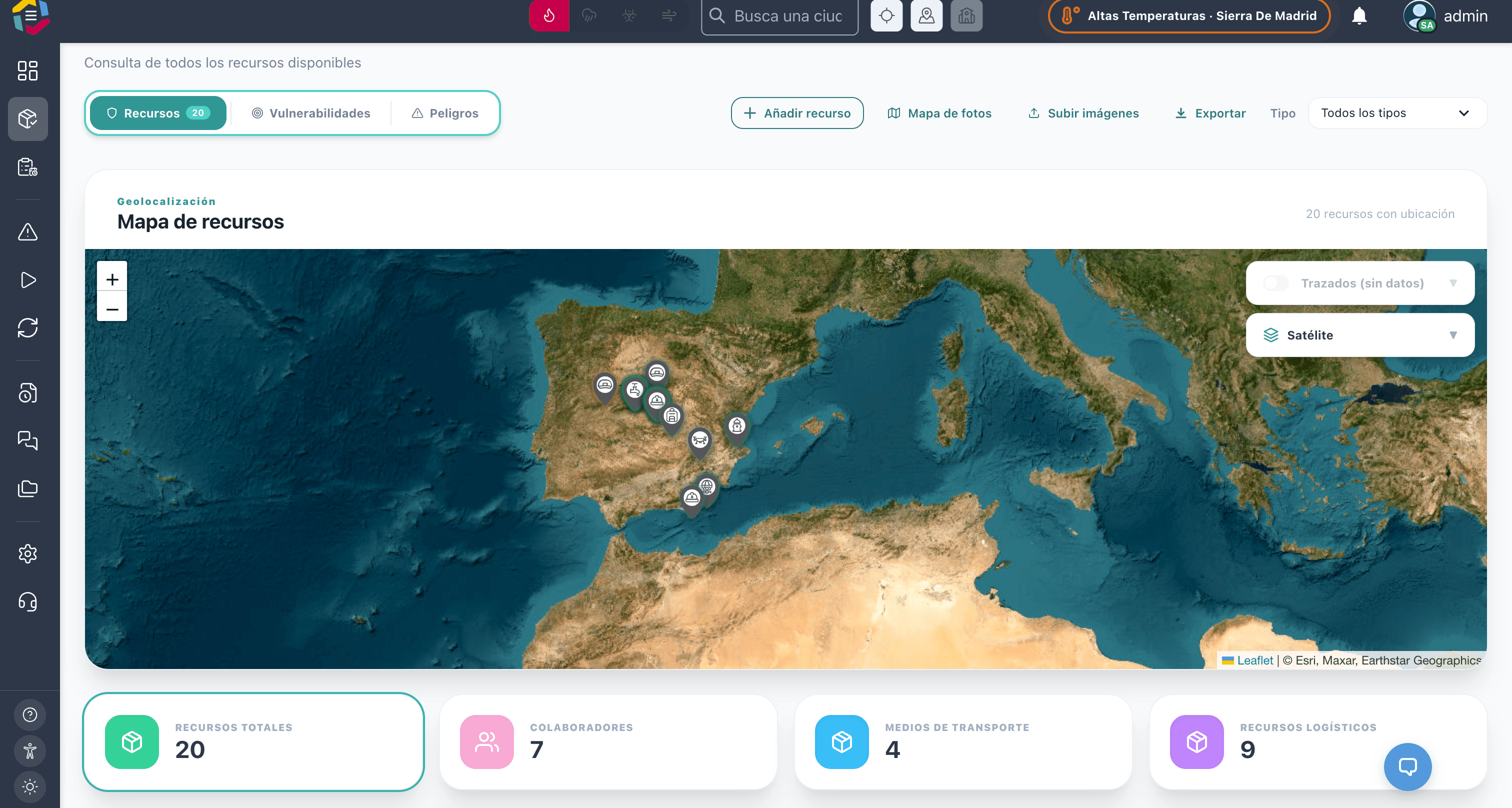Click the southernmost firefighter helmet marker
The height and width of the screenshot is (808, 1512).
pyautogui.click(x=692, y=500)
